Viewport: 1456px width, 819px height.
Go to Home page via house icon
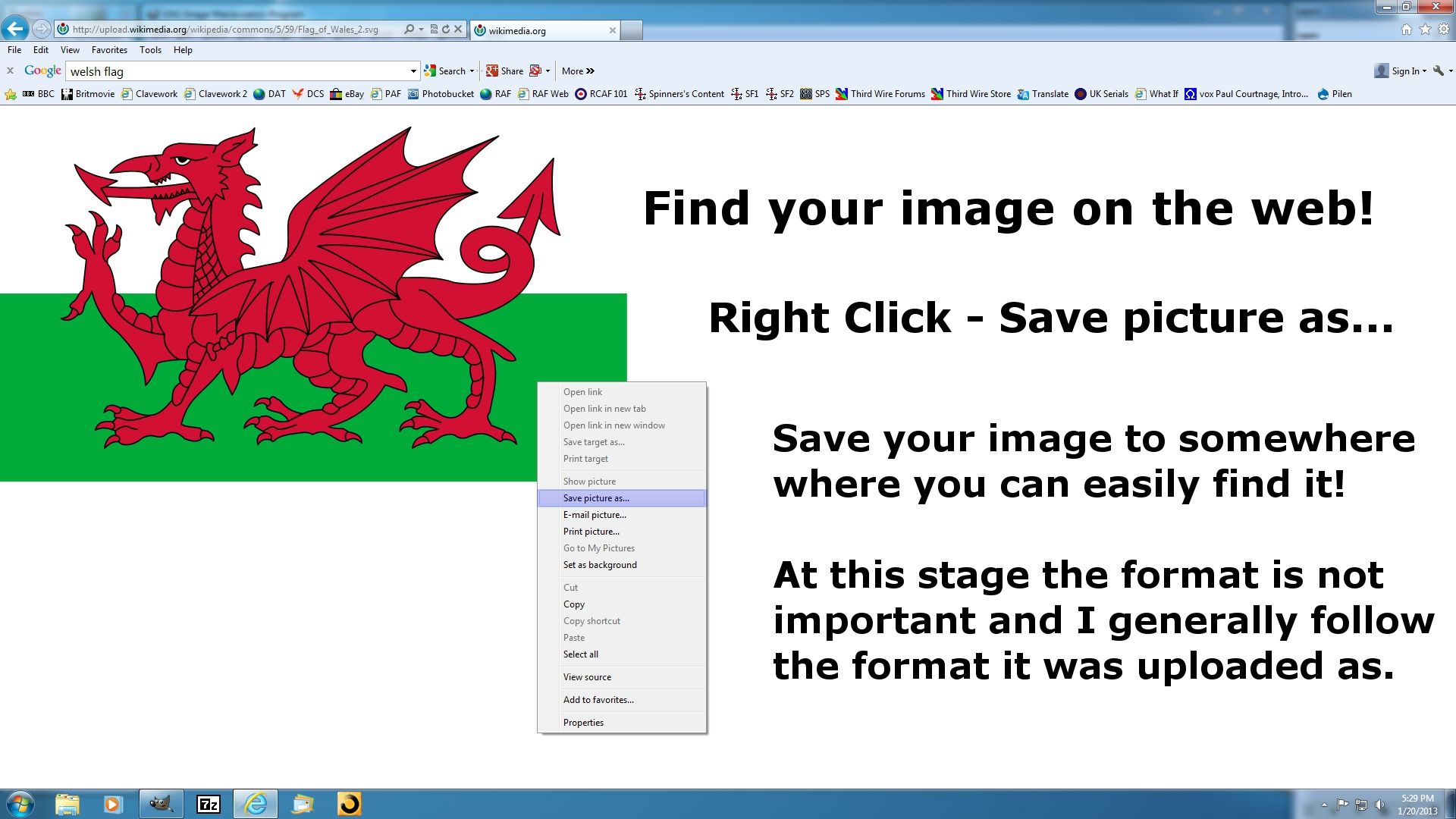pyautogui.click(x=1406, y=30)
